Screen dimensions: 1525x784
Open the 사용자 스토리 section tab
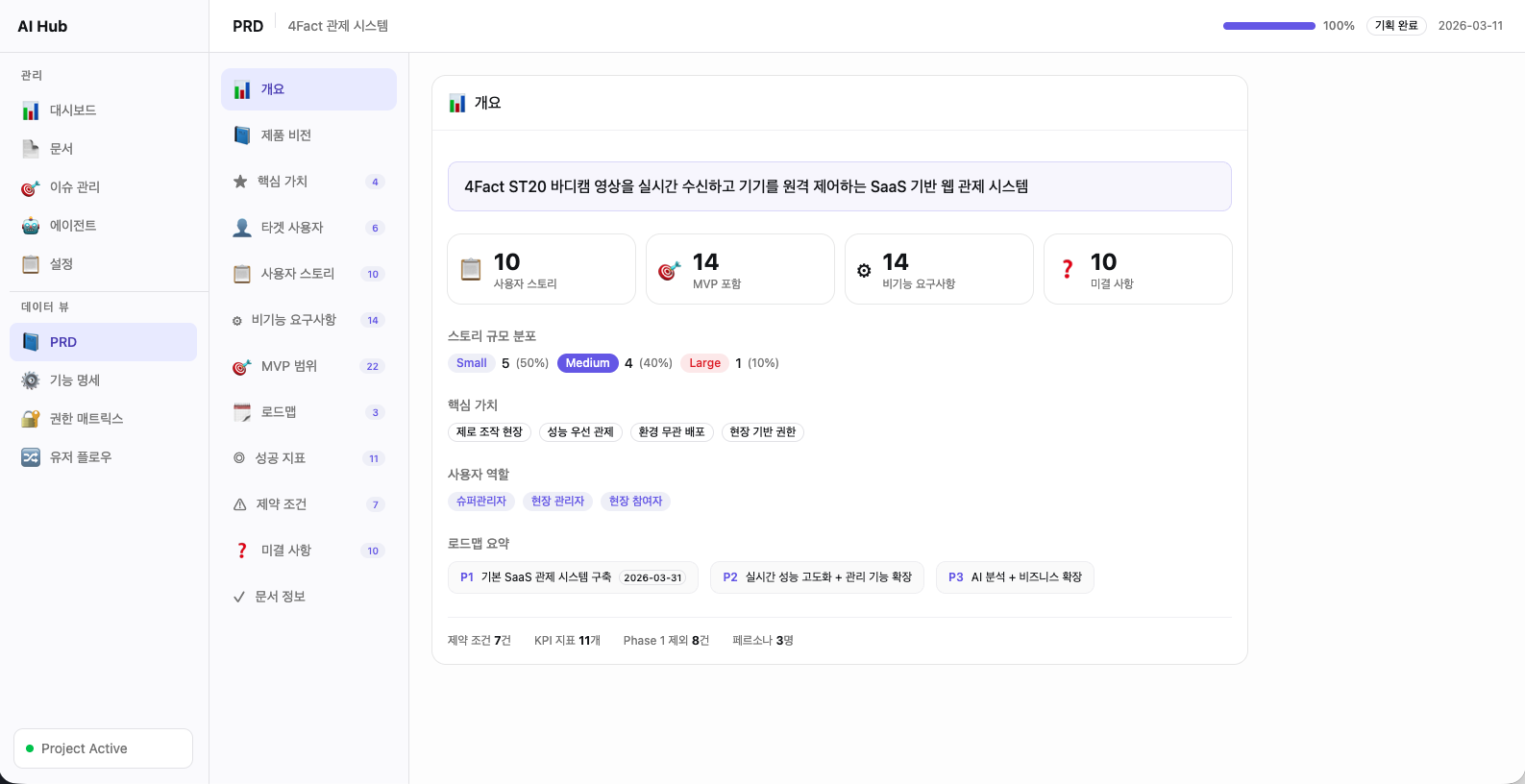coord(298,274)
